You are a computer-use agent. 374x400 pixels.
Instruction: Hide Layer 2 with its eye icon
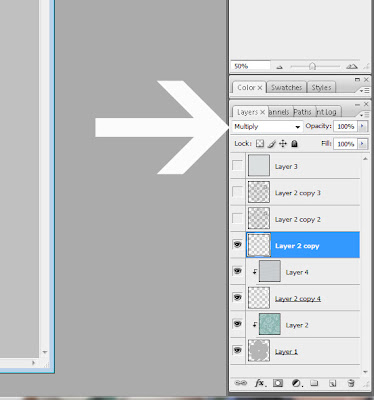[x=237, y=324]
